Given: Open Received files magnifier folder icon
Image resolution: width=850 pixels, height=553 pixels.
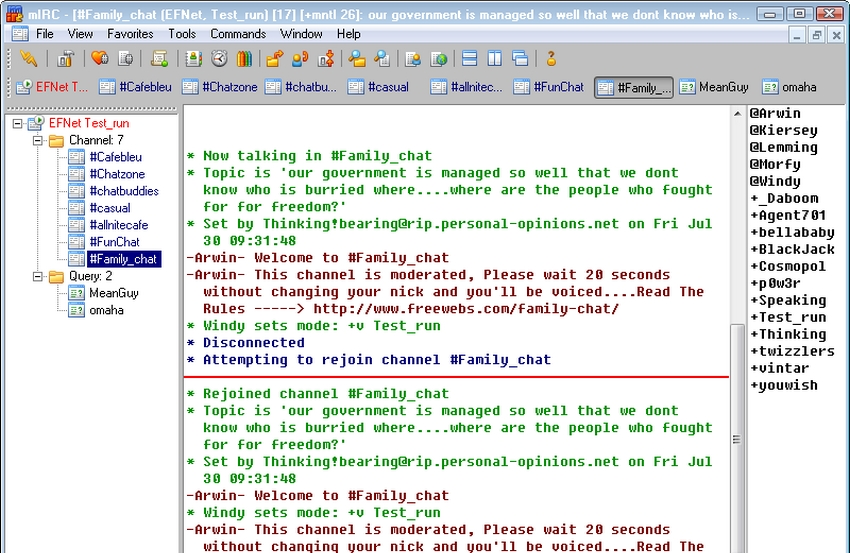Looking at the screenshot, I should click(357, 59).
